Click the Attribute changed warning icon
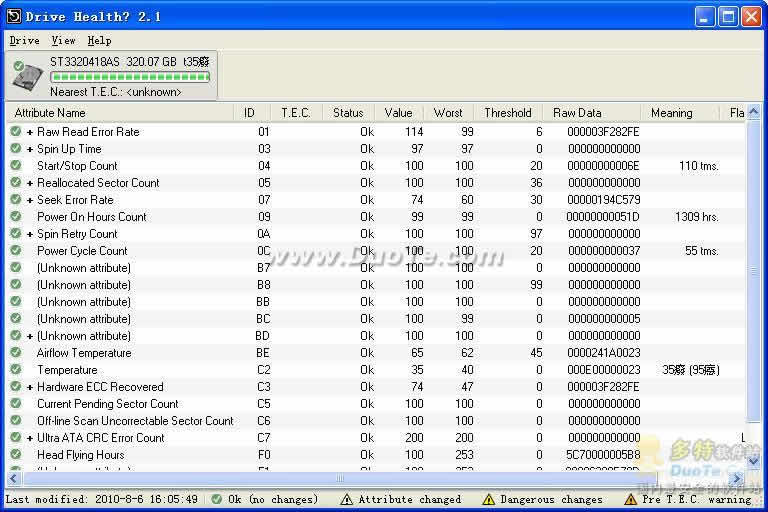768x512 pixels. (x=346, y=499)
